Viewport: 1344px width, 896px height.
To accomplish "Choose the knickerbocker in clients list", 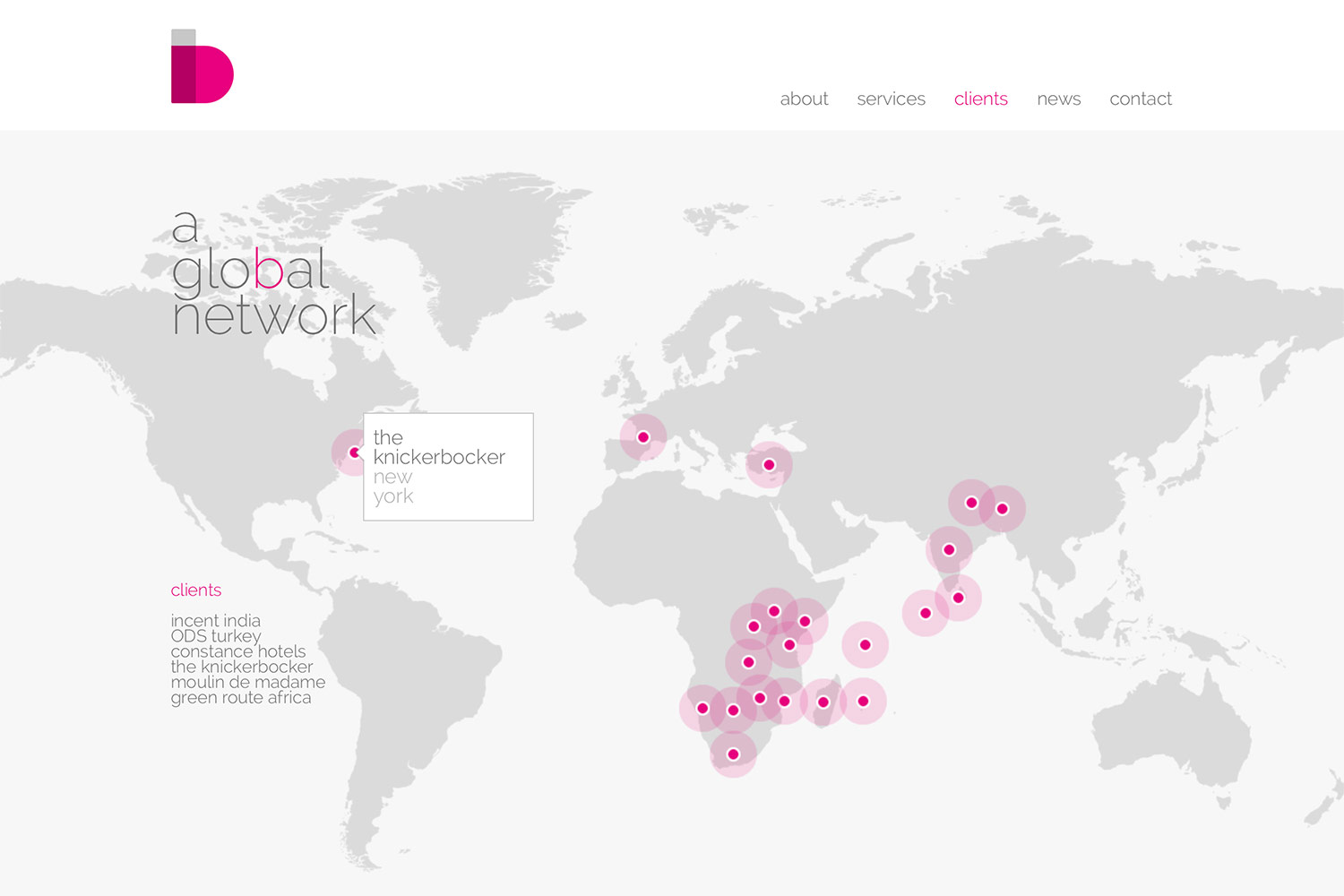I will 242,667.
